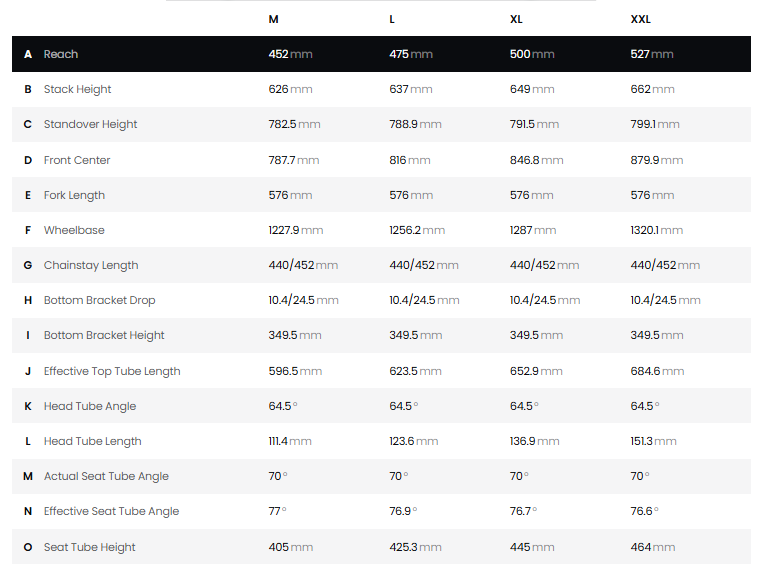The image size is (775, 584).
Task: Click the Actual Seat Tube Angle label
Action: pyautogui.click(x=106, y=476)
